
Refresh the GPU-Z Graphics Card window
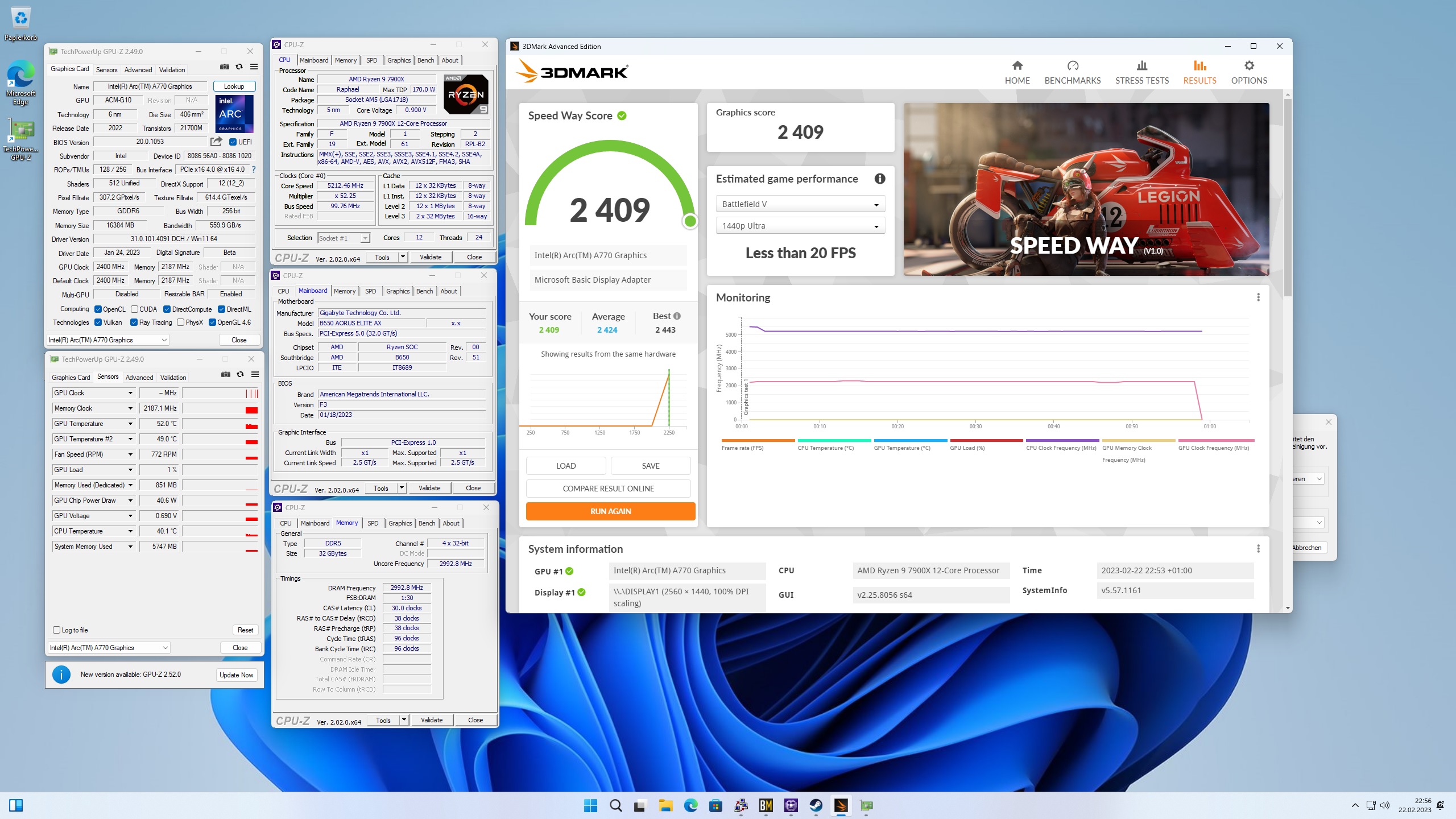point(239,67)
